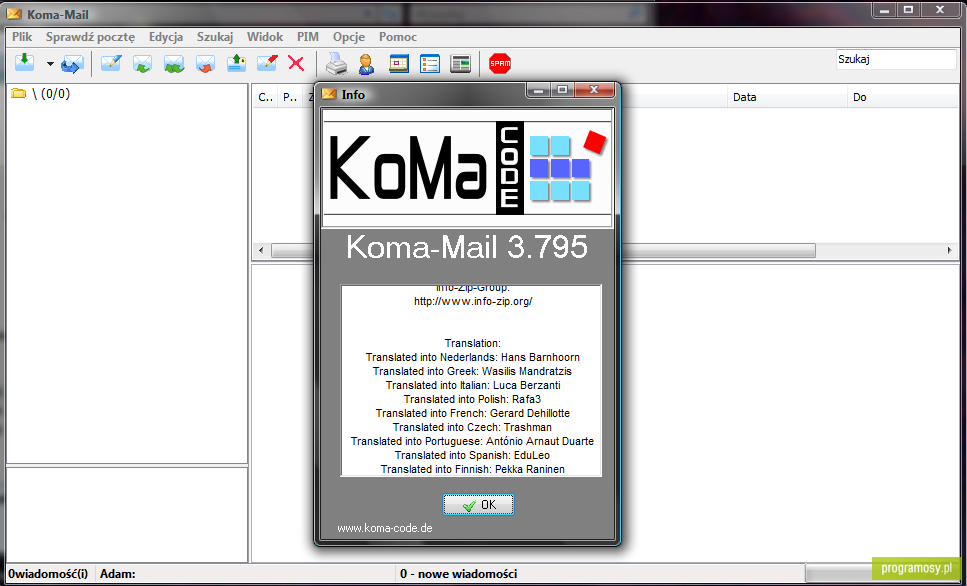The width and height of the screenshot is (967, 586).
Task: Open the task list toolbar icon
Action: tap(430, 64)
